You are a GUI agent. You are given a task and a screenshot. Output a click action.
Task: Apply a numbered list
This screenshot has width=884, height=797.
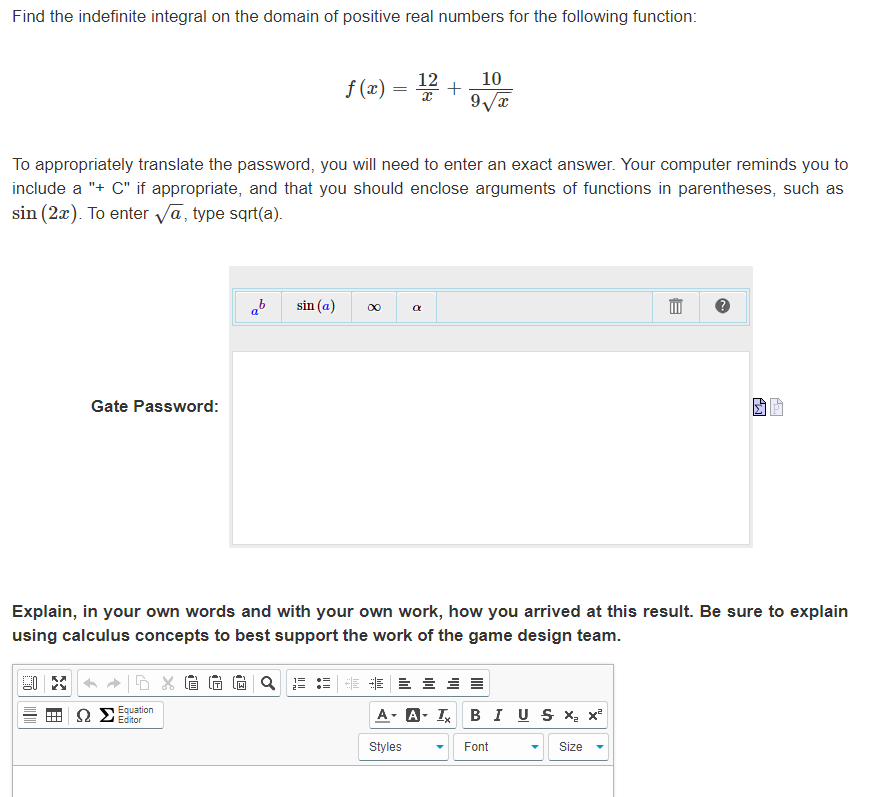click(x=299, y=683)
